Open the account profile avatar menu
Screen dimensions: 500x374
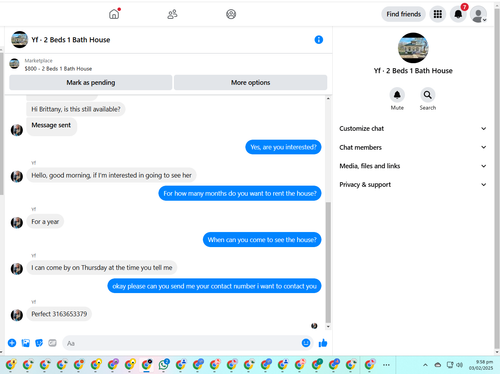(478, 15)
